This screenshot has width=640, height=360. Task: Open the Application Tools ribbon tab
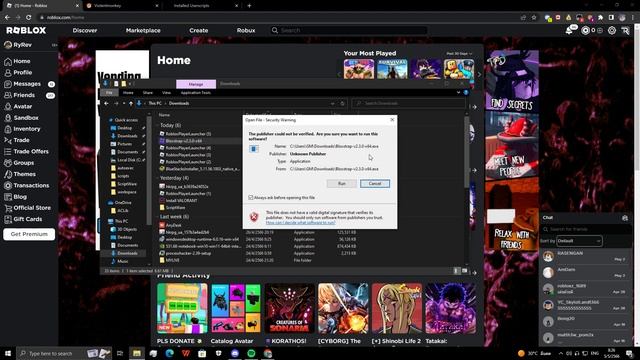click(x=196, y=93)
